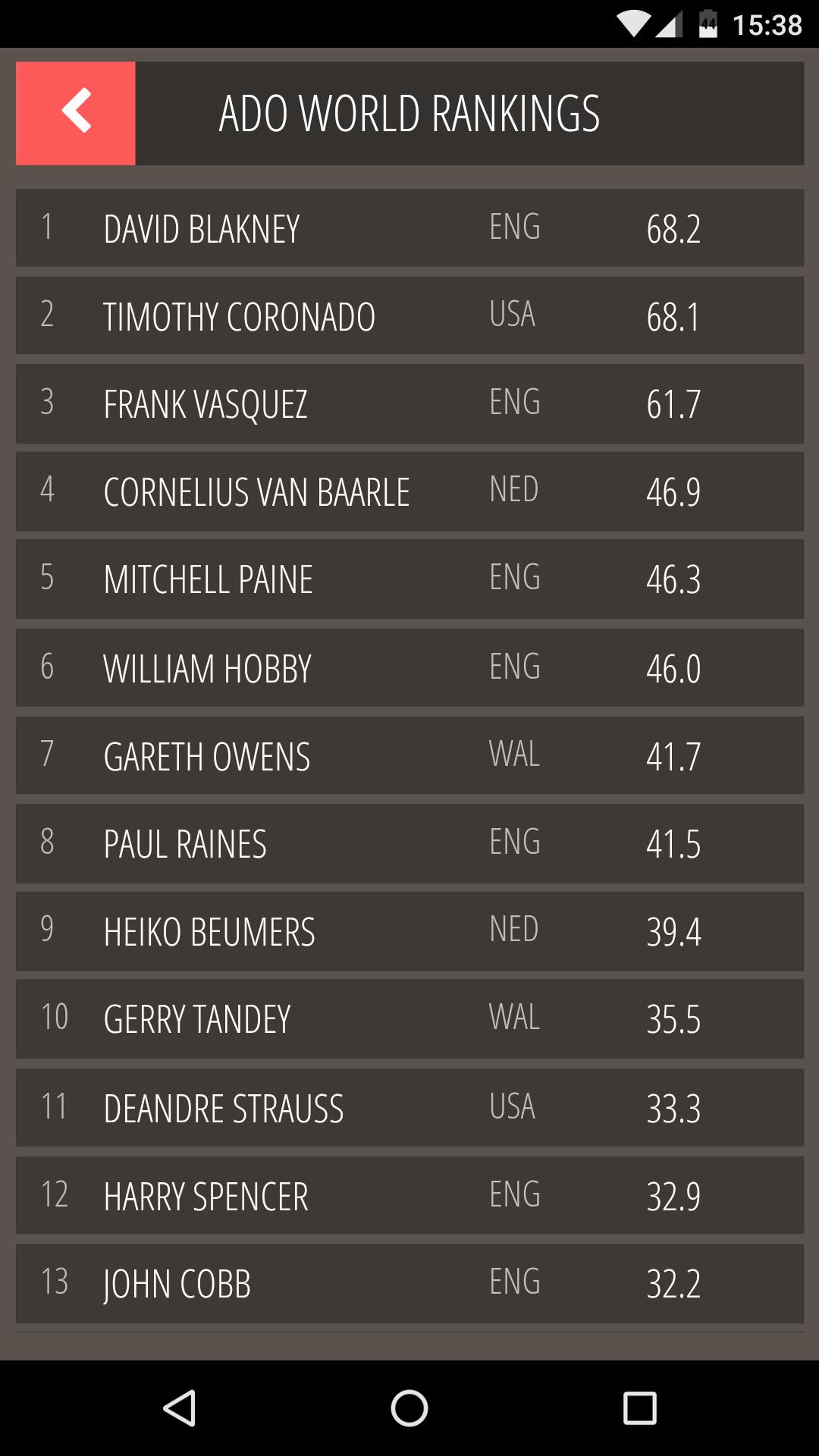This screenshot has height=1456, width=819.
Task: Tap Cornelius Van Baarle's row
Action: 409,491
